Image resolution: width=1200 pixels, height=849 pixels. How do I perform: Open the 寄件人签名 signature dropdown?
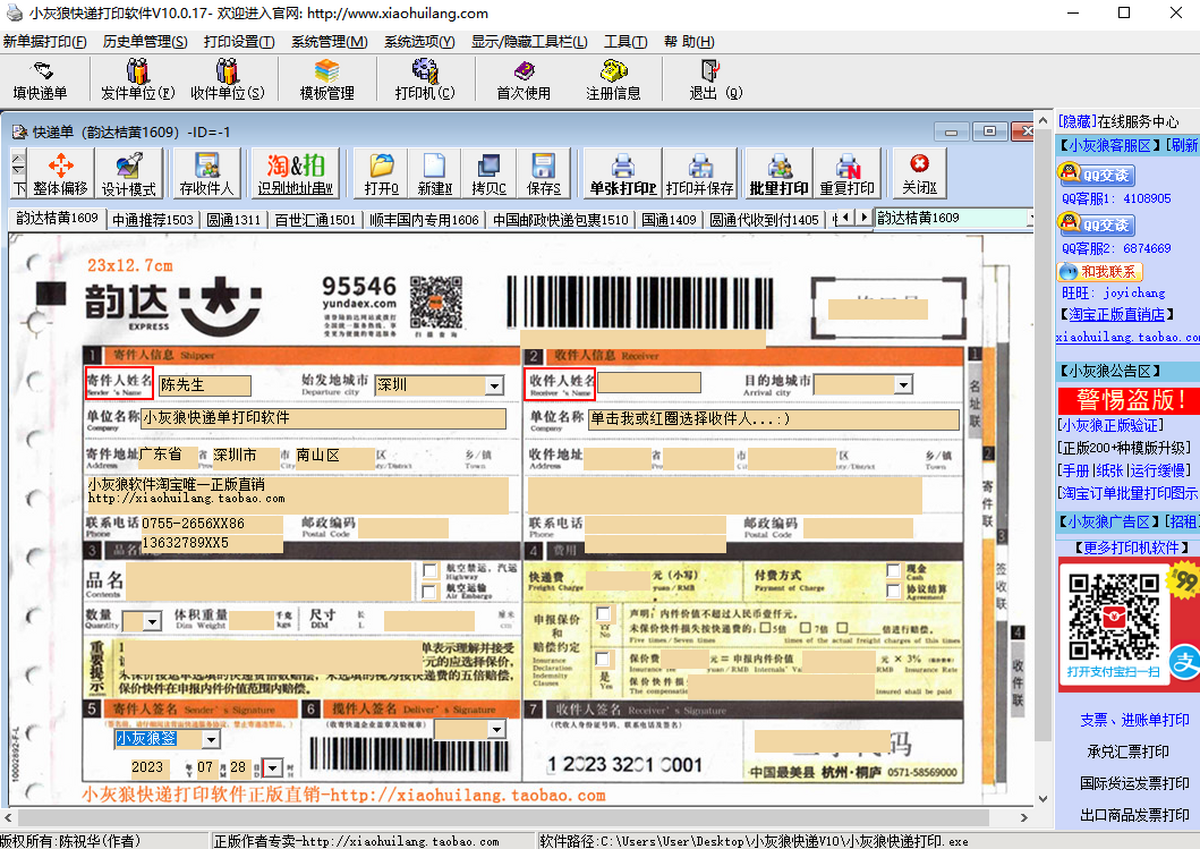(x=210, y=740)
